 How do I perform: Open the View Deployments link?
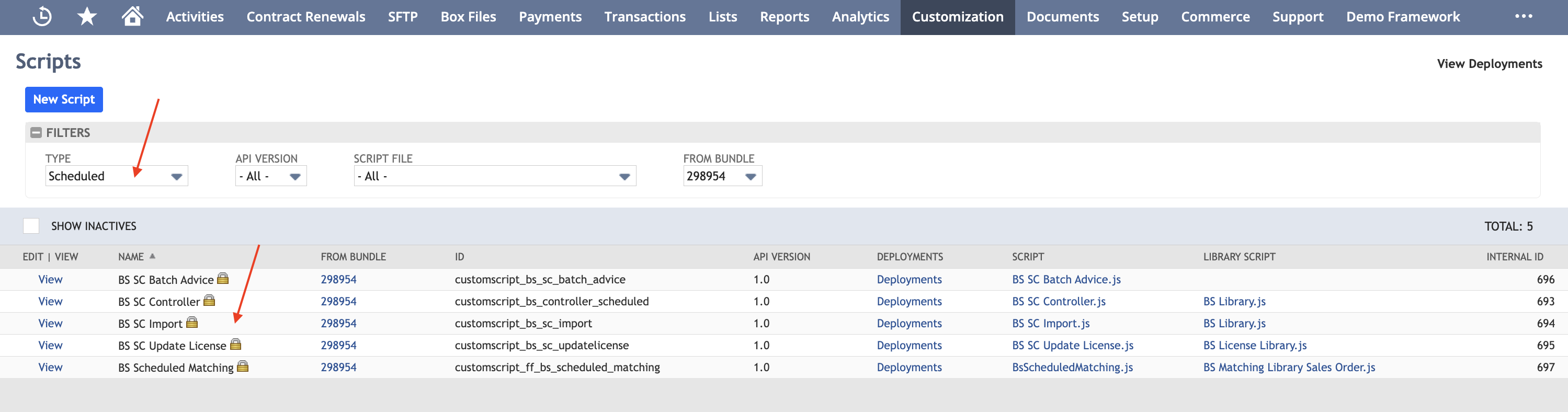1489,64
